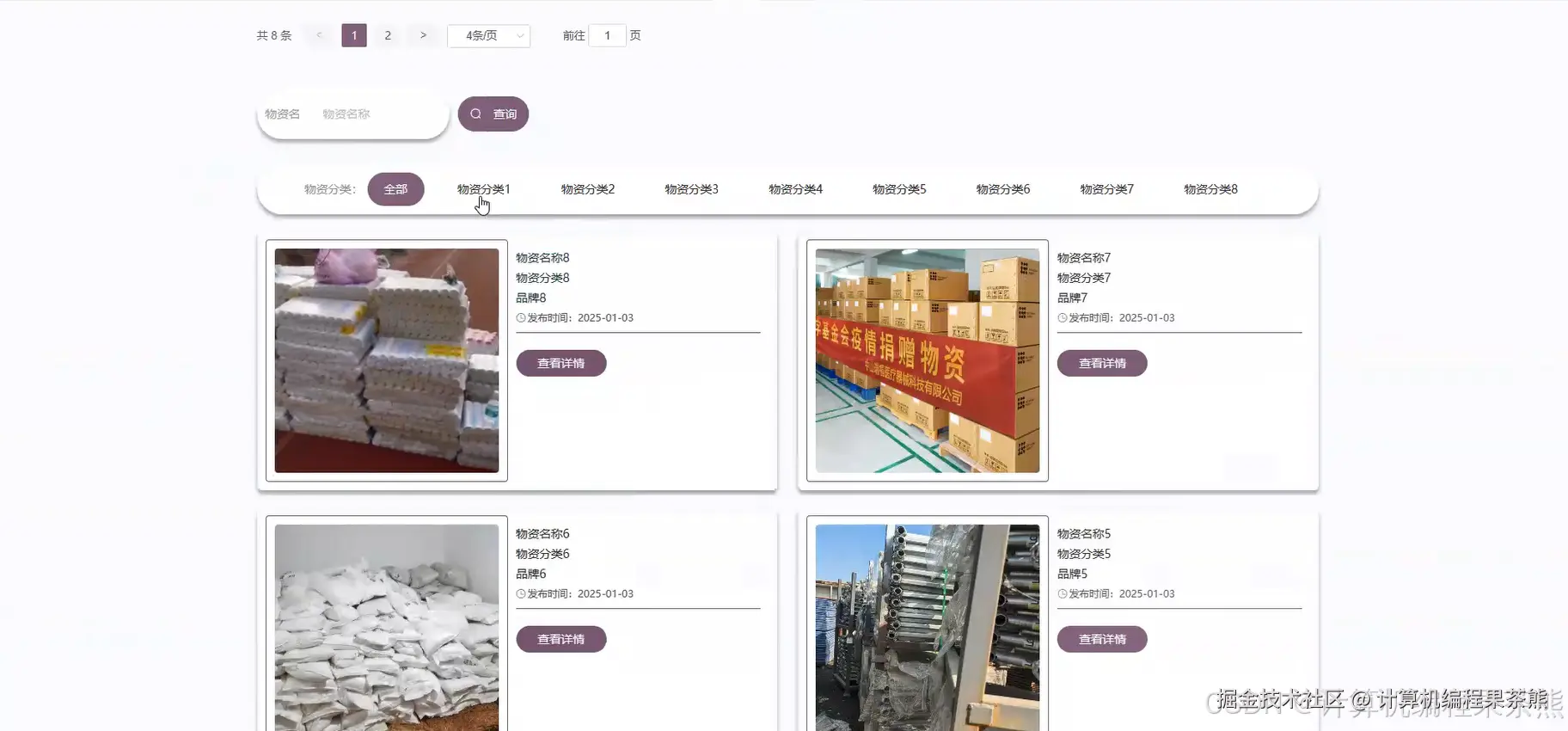Focus the 前往 page number input
This screenshot has width=1568, height=731.
(607, 35)
